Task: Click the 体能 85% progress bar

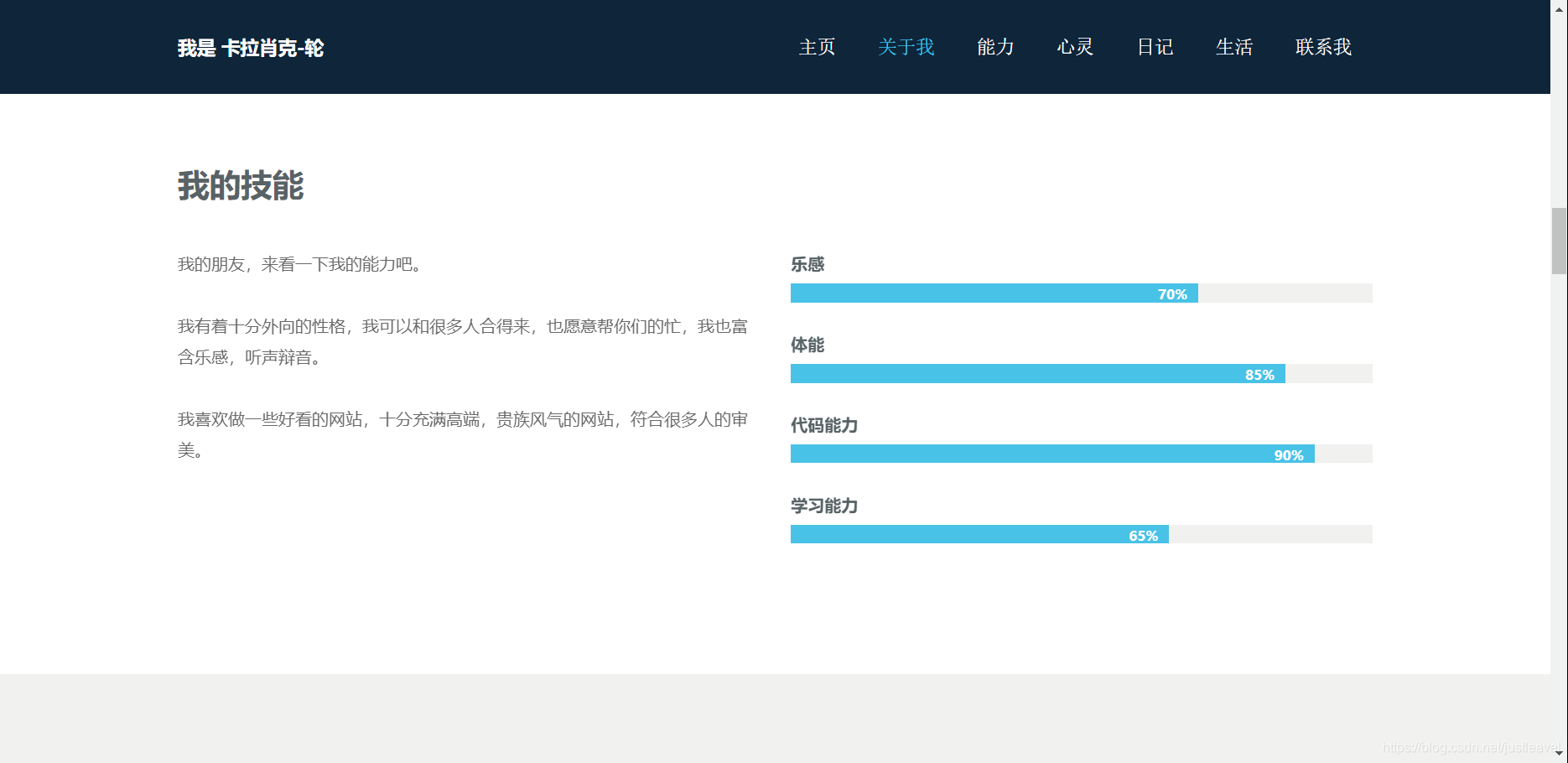Action: 1081,373
